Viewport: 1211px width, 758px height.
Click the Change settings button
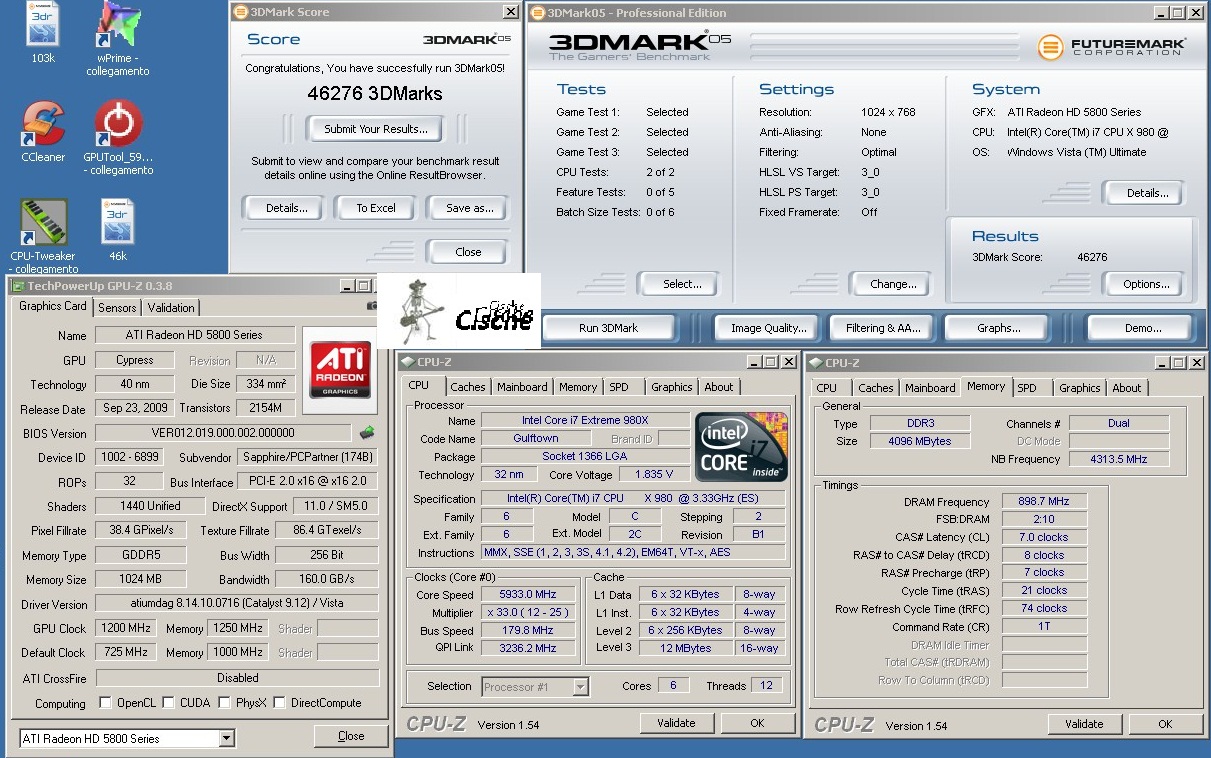click(x=893, y=284)
